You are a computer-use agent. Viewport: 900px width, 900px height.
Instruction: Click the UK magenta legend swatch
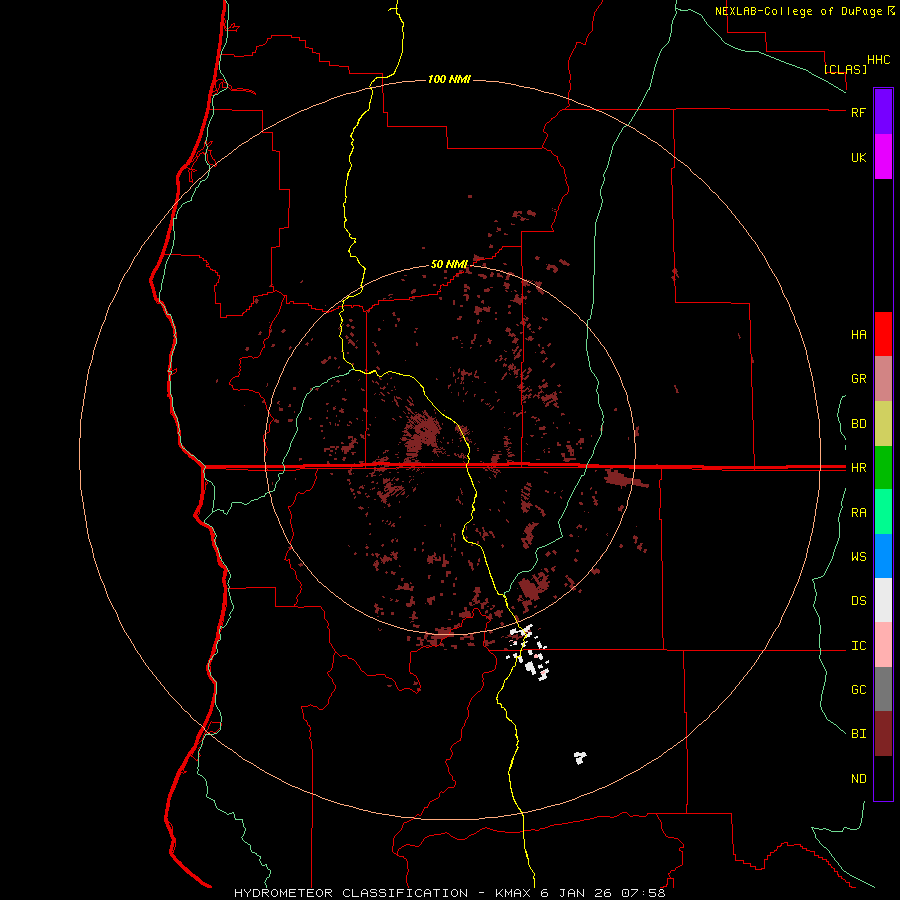click(x=883, y=157)
